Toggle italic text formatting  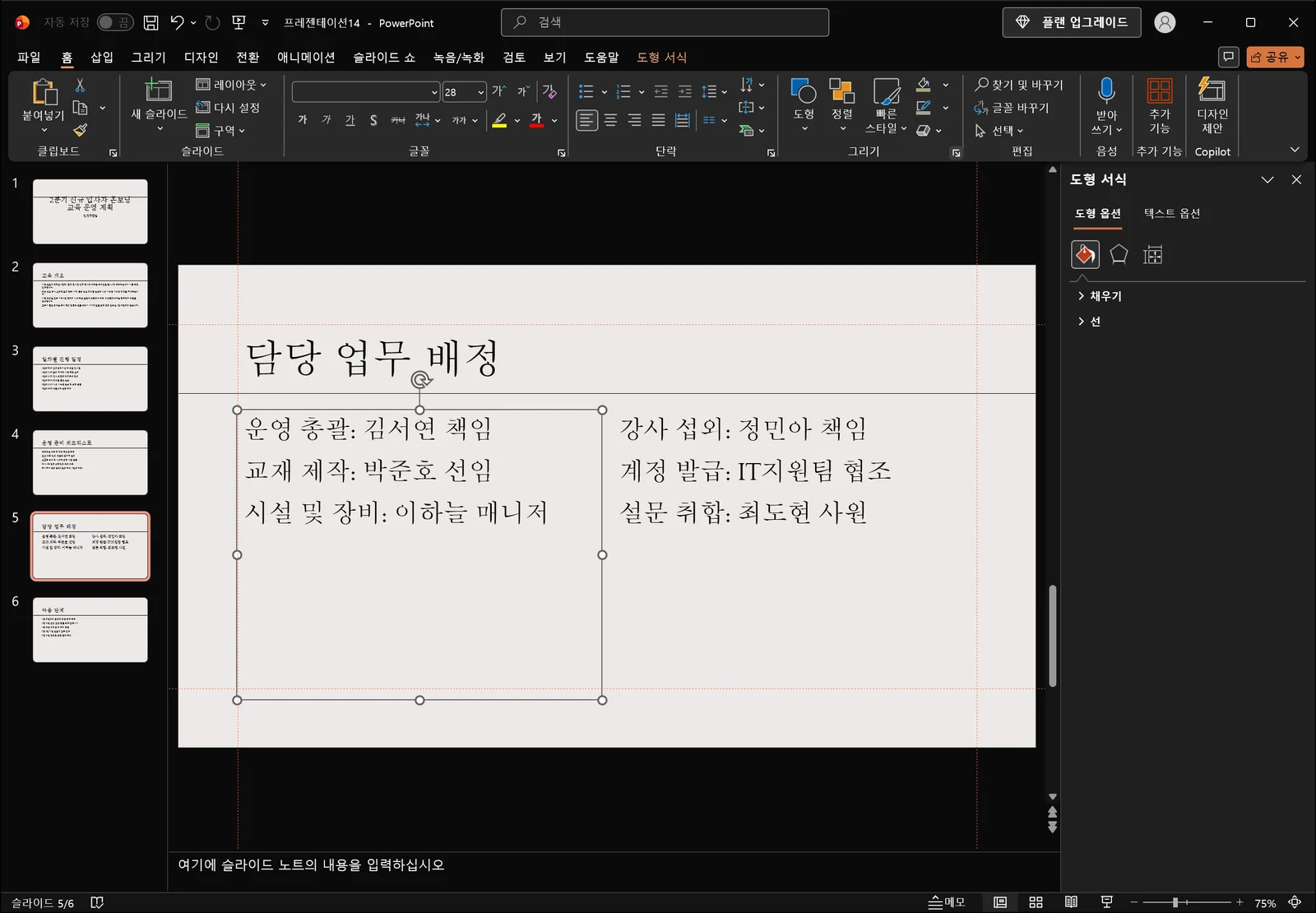327,120
